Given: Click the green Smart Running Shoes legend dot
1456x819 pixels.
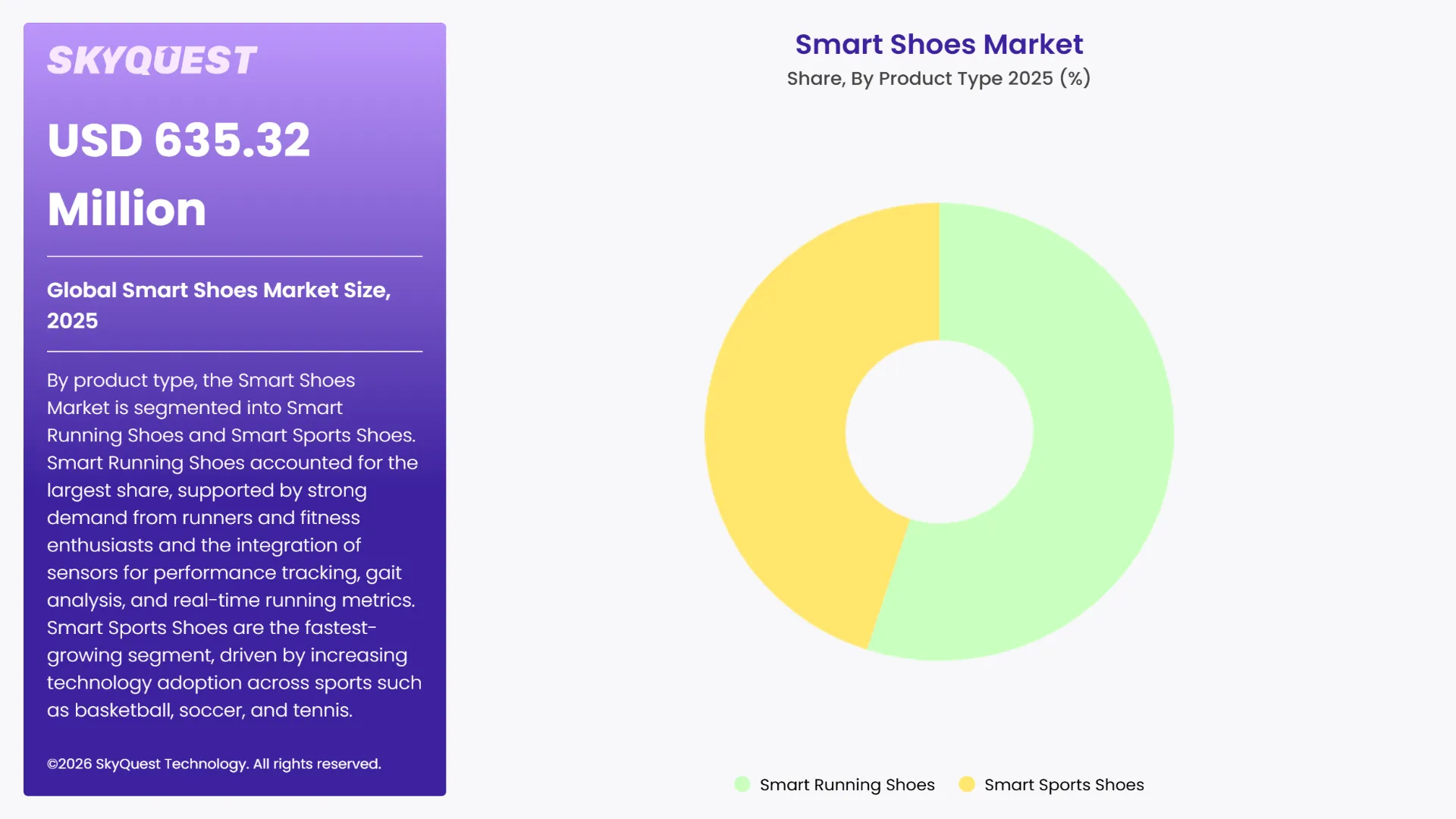Looking at the screenshot, I should (x=742, y=784).
